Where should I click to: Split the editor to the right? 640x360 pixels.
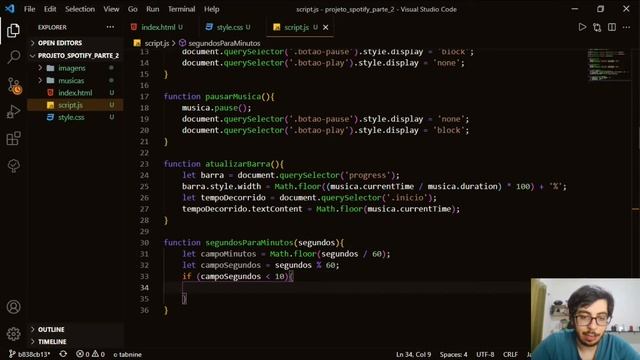point(612,27)
